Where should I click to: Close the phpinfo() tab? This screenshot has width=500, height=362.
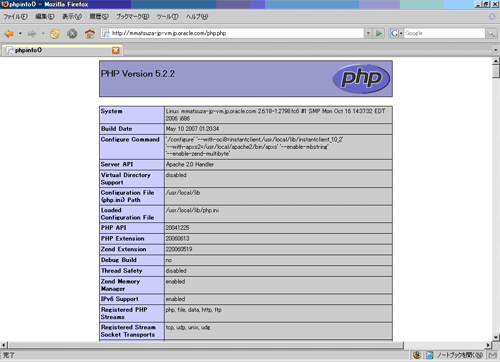coord(116,50)
